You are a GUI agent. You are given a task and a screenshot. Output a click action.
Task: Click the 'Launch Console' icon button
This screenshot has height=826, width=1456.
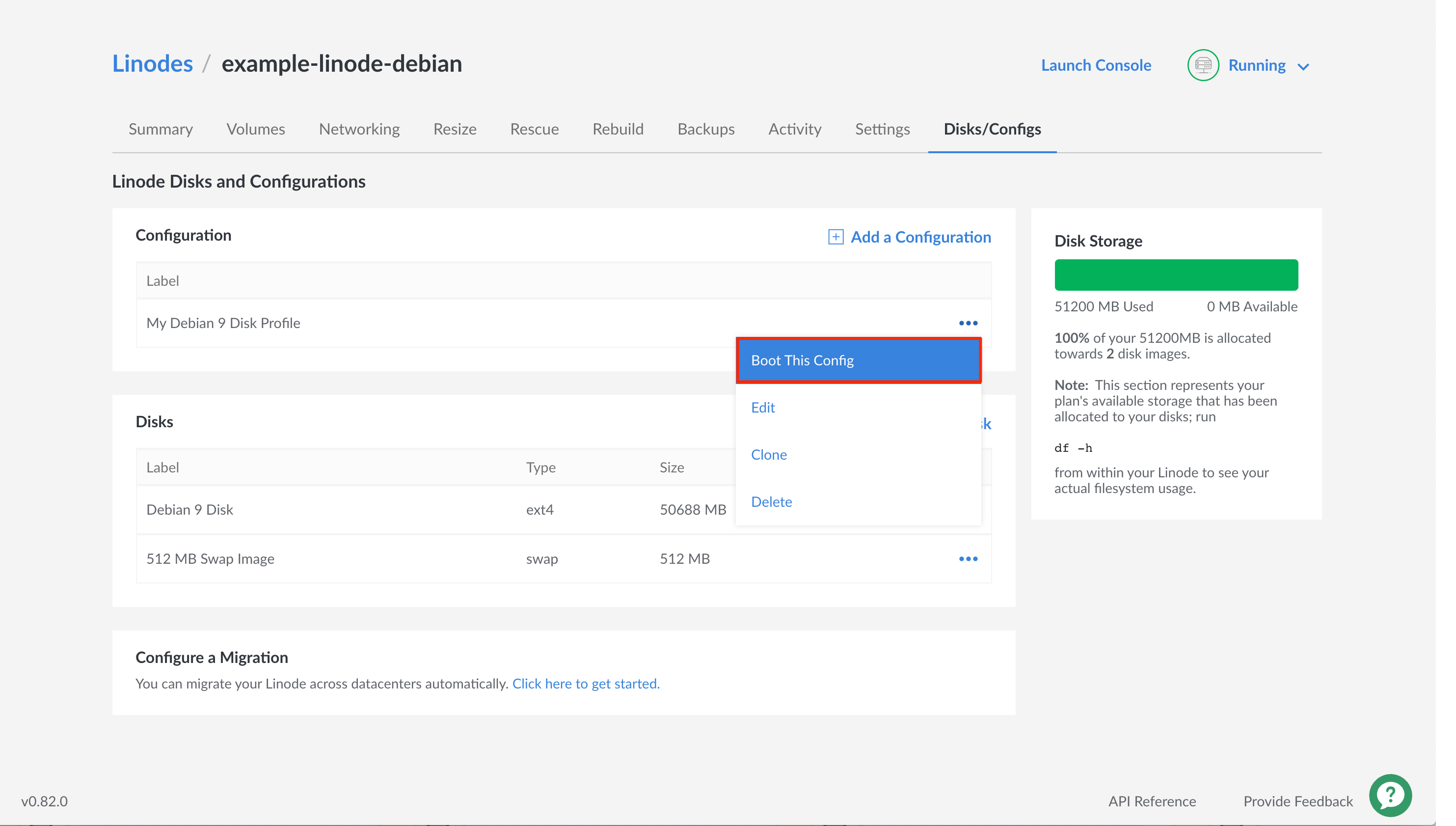pyautogui.click(x=1097, y=65)
